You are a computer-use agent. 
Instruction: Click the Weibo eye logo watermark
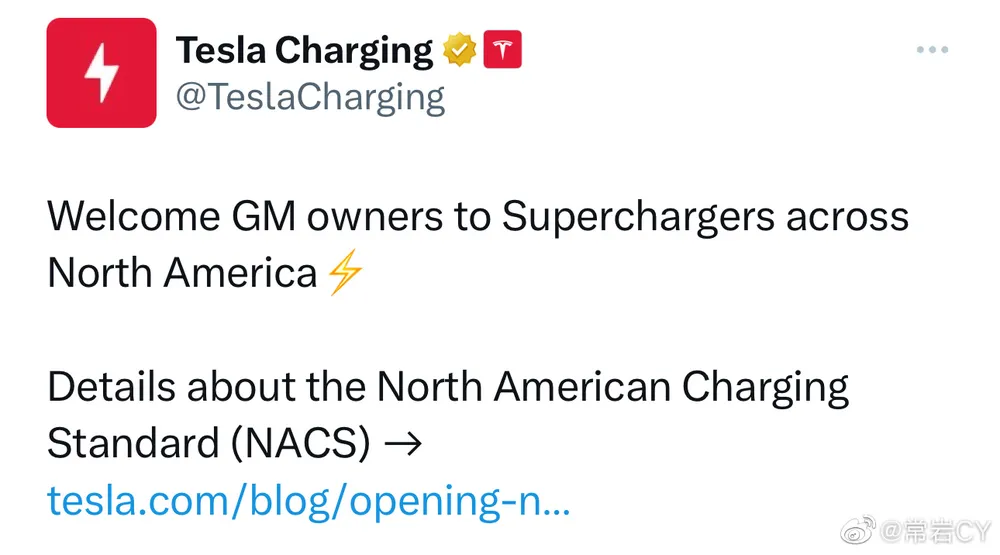858,531
